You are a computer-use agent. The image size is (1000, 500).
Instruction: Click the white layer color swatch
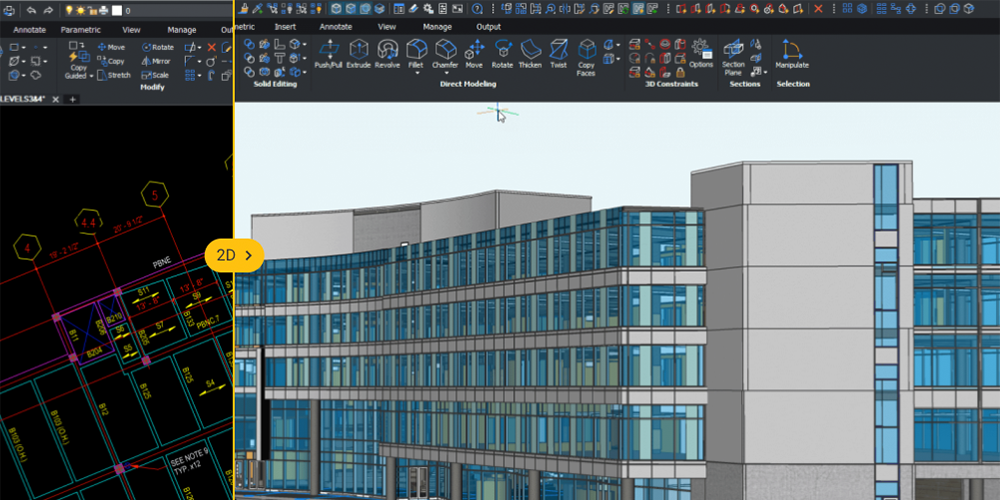[x=117, y=10]
